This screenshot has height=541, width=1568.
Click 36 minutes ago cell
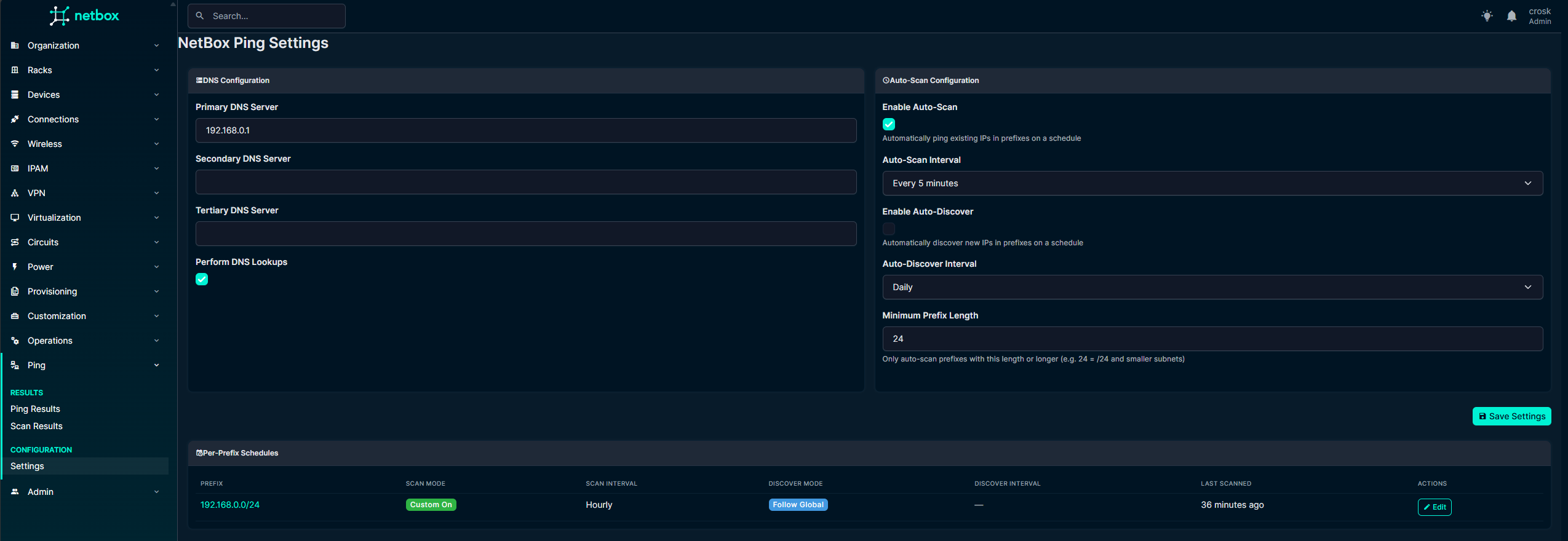click(x=1232, y=505)
